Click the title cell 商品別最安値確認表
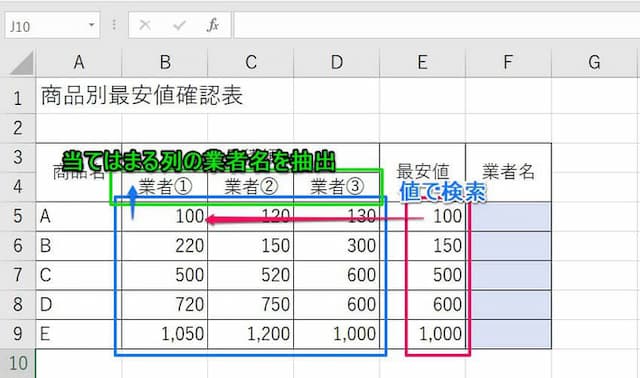The width and height of the screenshot is (640, 378). tap(142, 96)
